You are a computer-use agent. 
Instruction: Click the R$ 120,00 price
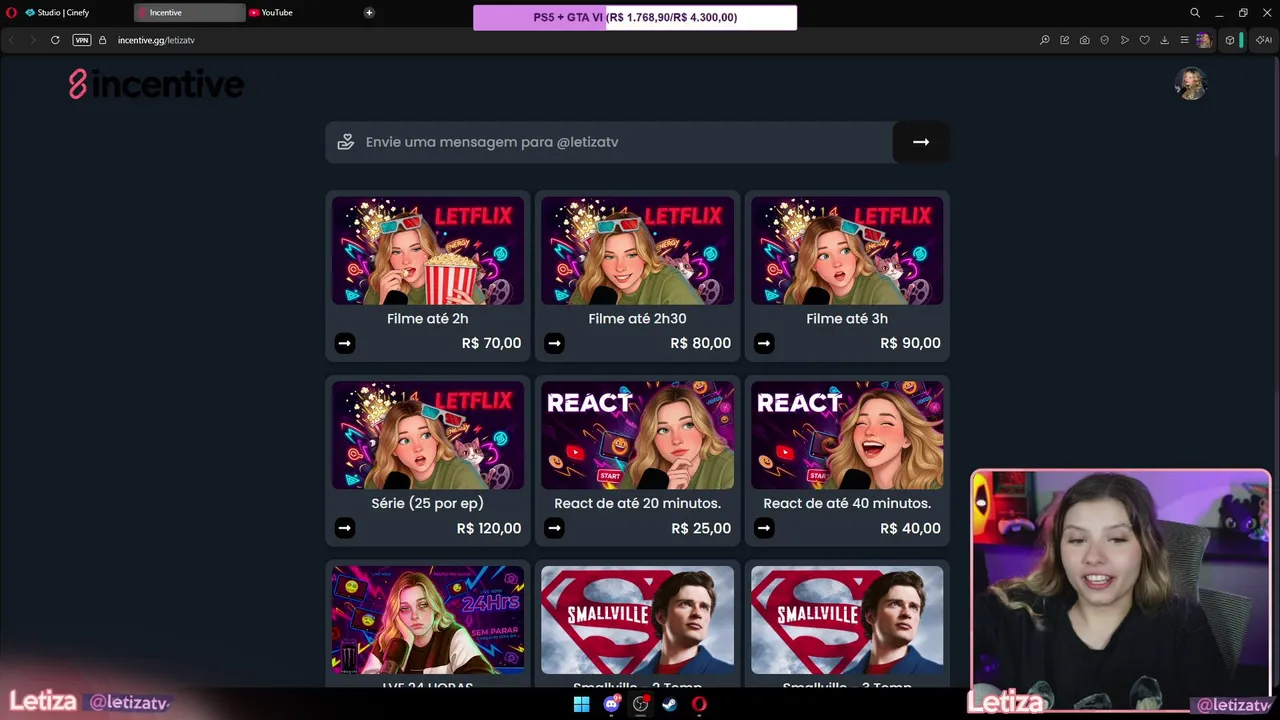point(489,528)
